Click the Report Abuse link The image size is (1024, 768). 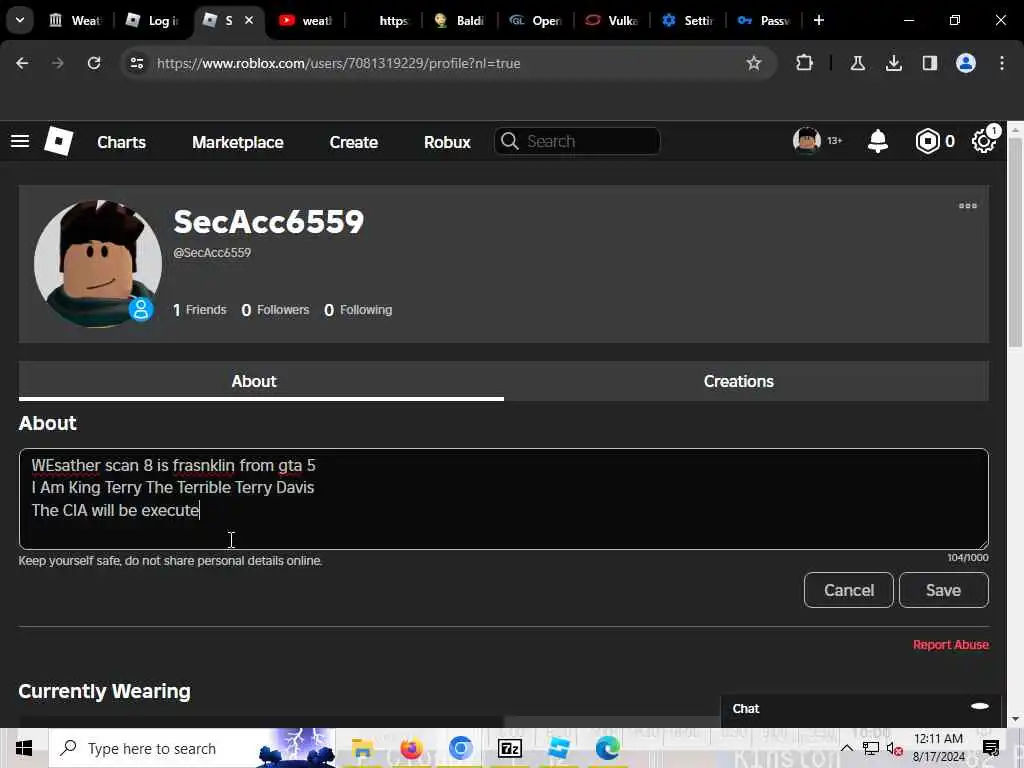coord(951,645)
